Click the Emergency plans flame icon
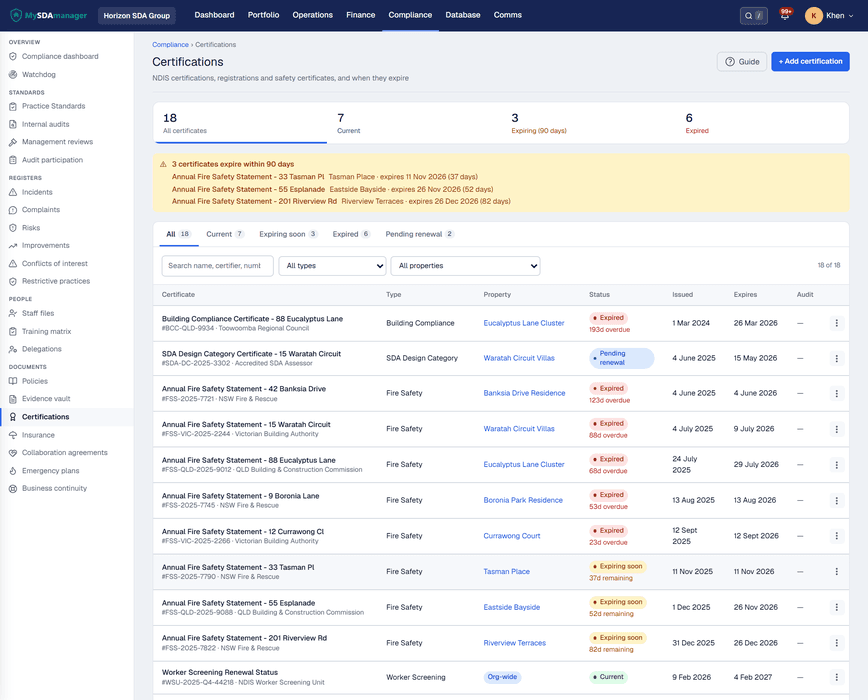 point(13,470)
